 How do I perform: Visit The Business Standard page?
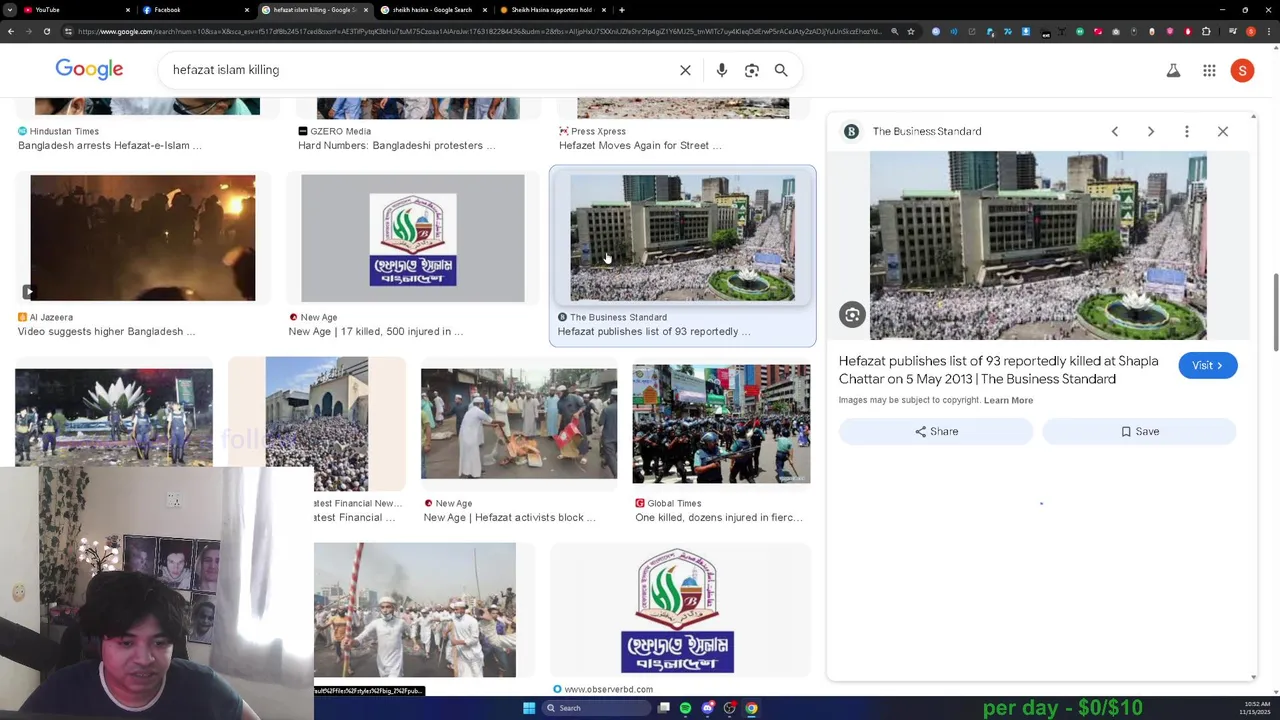tap(1208, 365)
